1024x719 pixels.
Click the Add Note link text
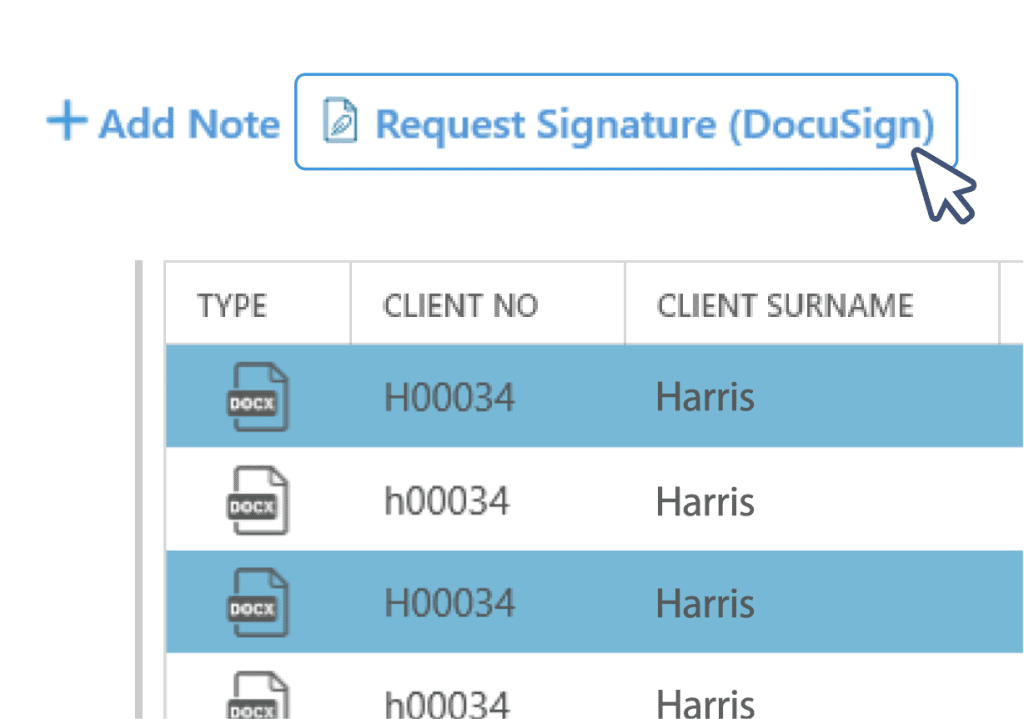point(189,123)
